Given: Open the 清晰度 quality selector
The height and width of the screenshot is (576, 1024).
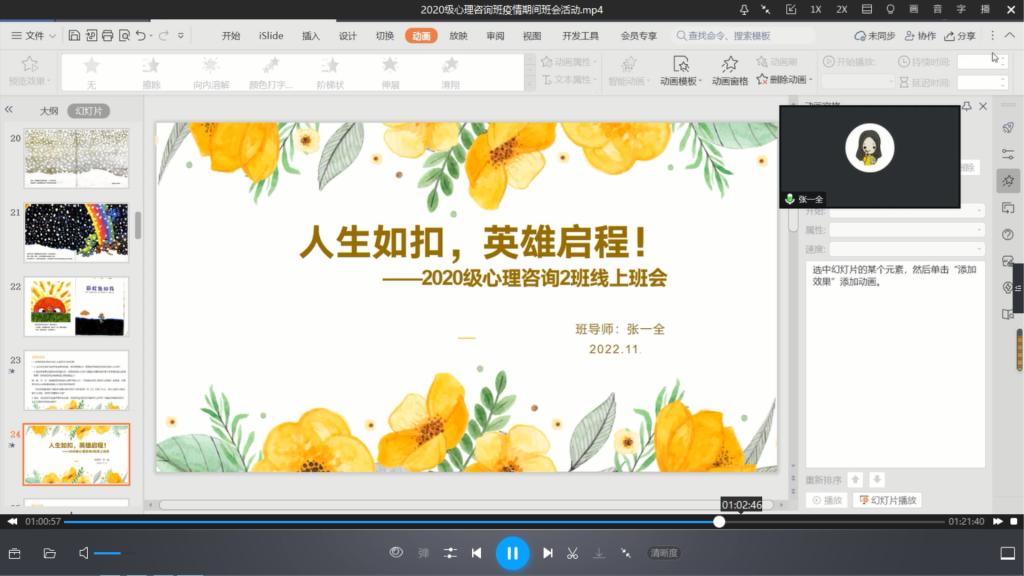Looking at the screenshot, I should point(664,553).
